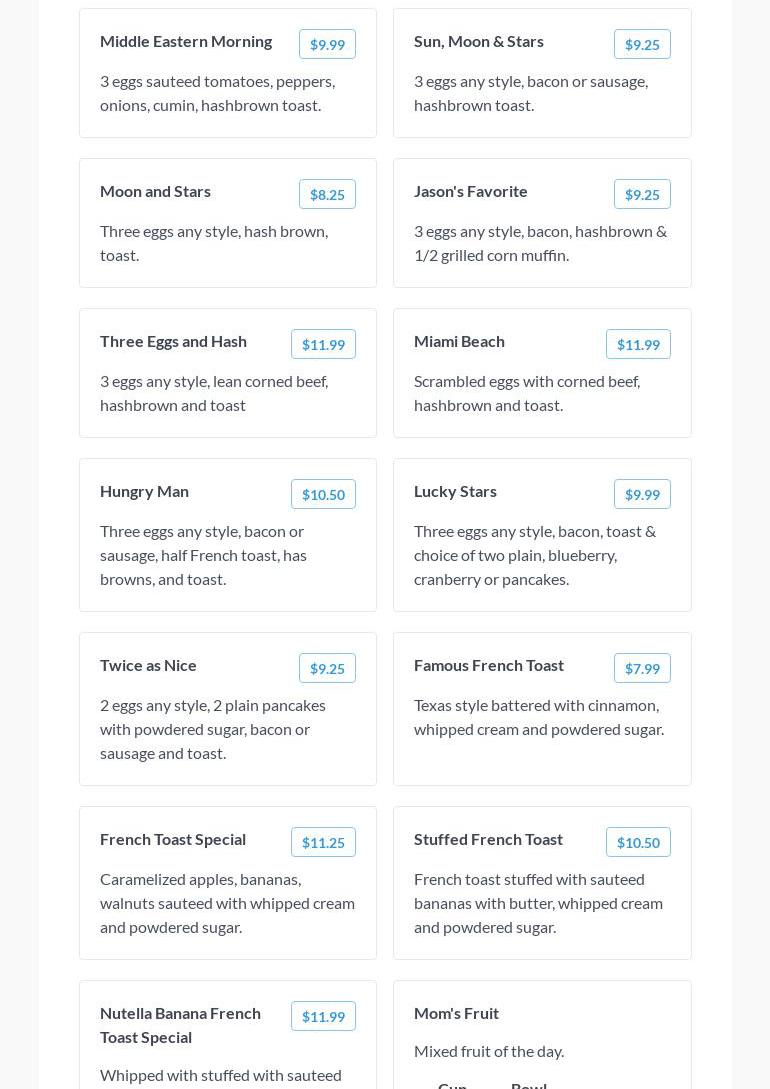Click the Hungry Man item title

click(x=144, y=491)
